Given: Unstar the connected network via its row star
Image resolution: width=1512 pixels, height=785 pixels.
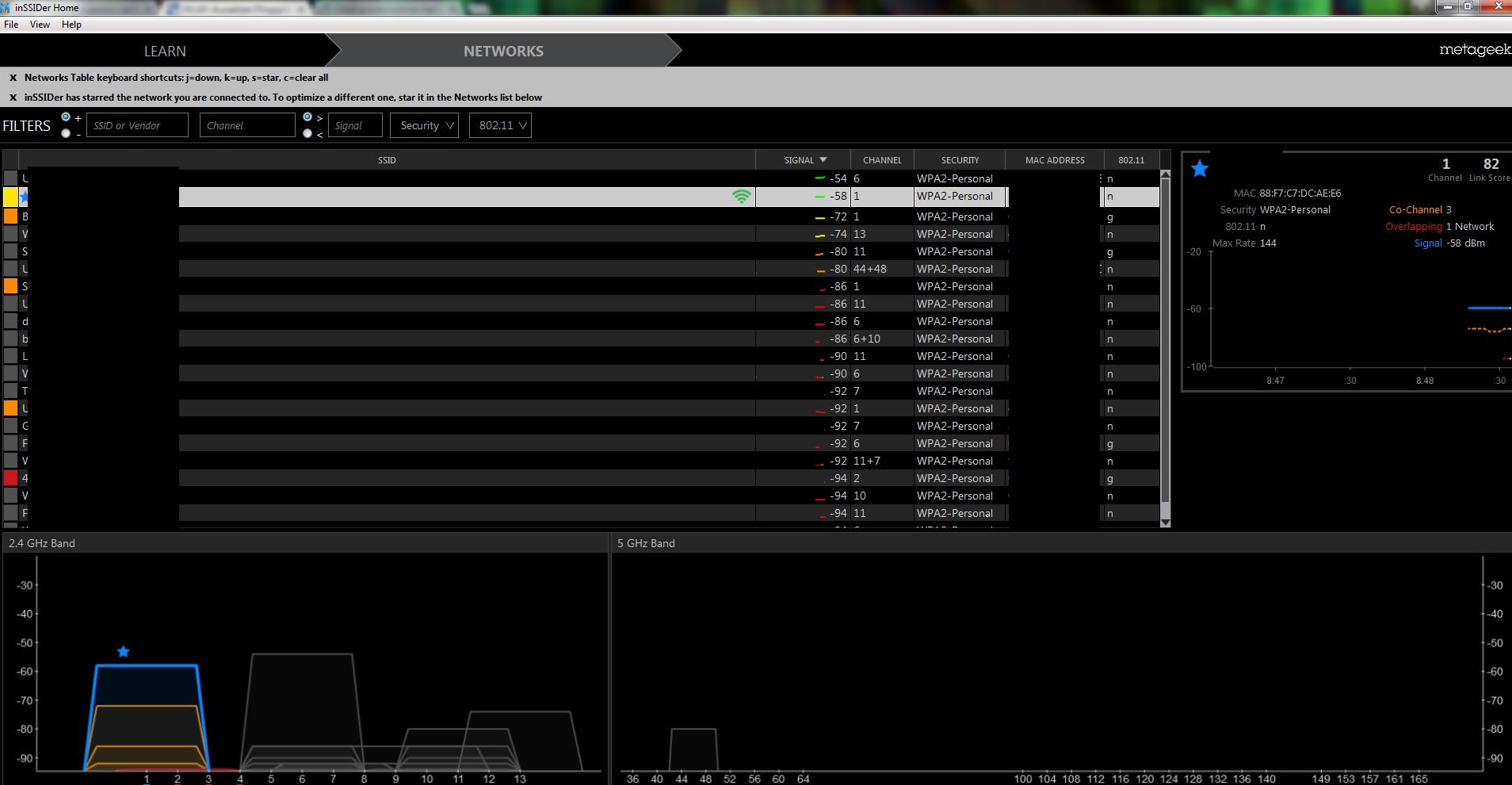Looking at the screenshot, I should [x=24, y=196].
